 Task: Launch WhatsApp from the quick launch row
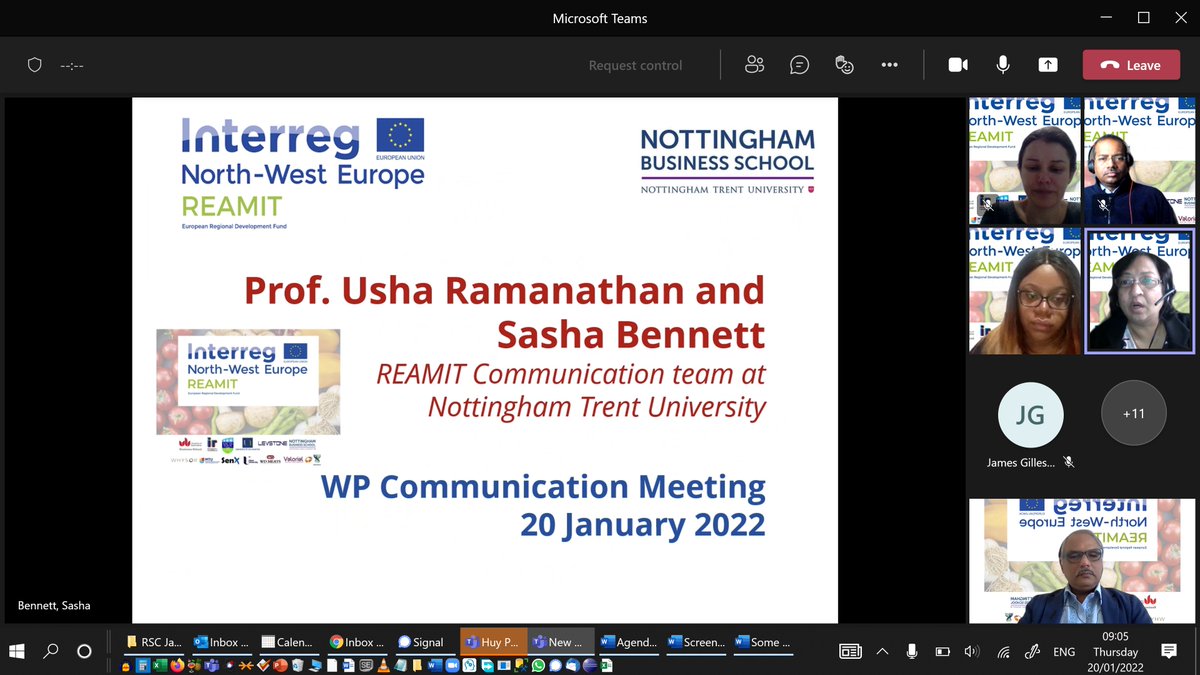point(538,666)
